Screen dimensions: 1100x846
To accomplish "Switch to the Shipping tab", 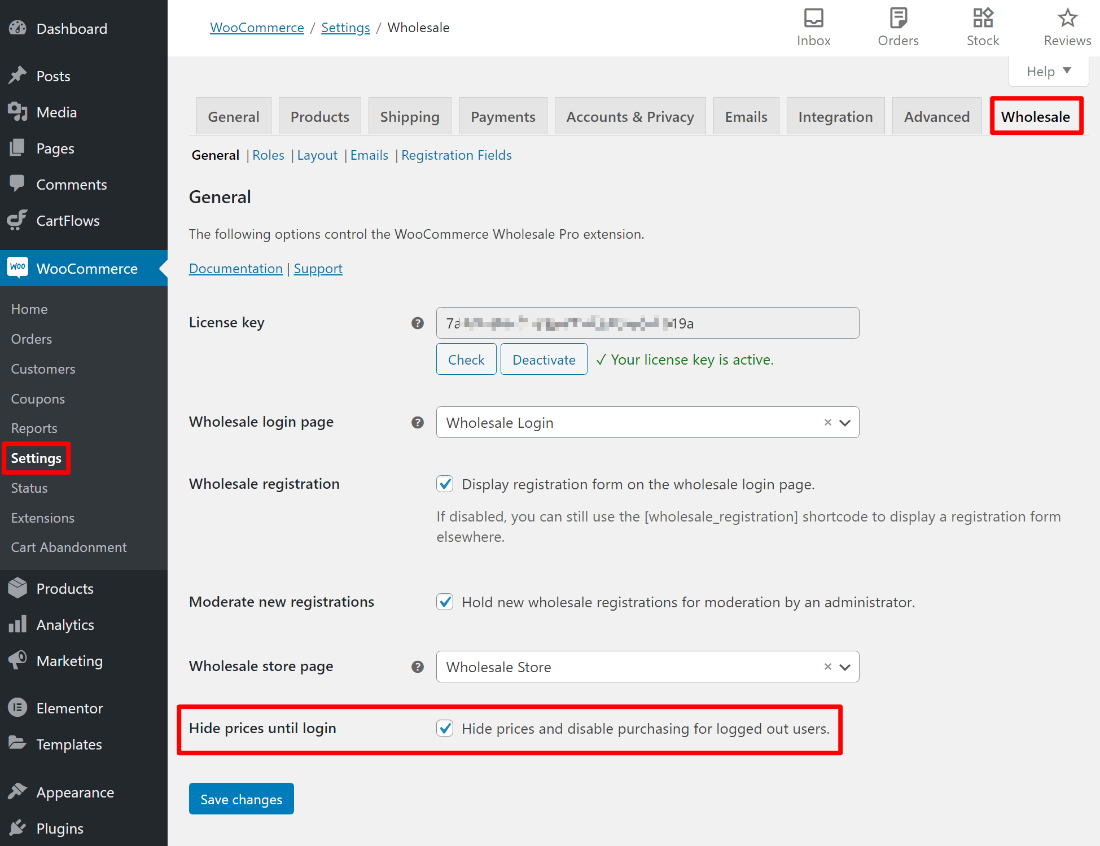I will coord(410,116).
